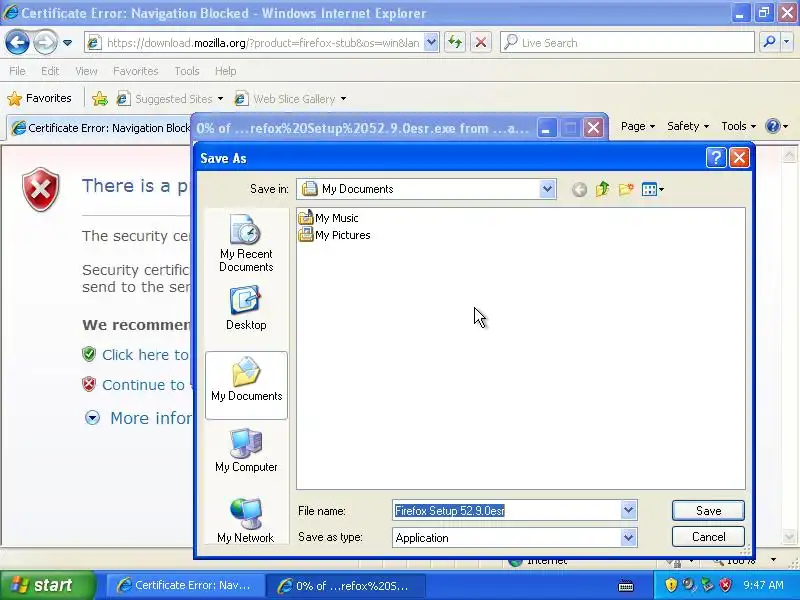Viewport: 800px width, 600px height.
Task: Open the Tools command bar menu
Action: (x=738, y=126)
